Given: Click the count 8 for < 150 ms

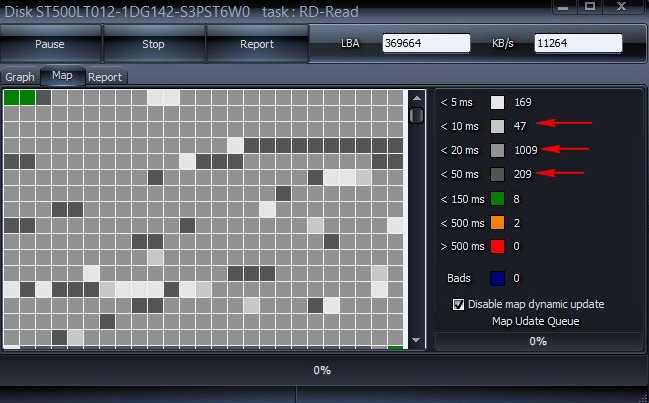Looking at the screenshot, I should tap(517, 199).
